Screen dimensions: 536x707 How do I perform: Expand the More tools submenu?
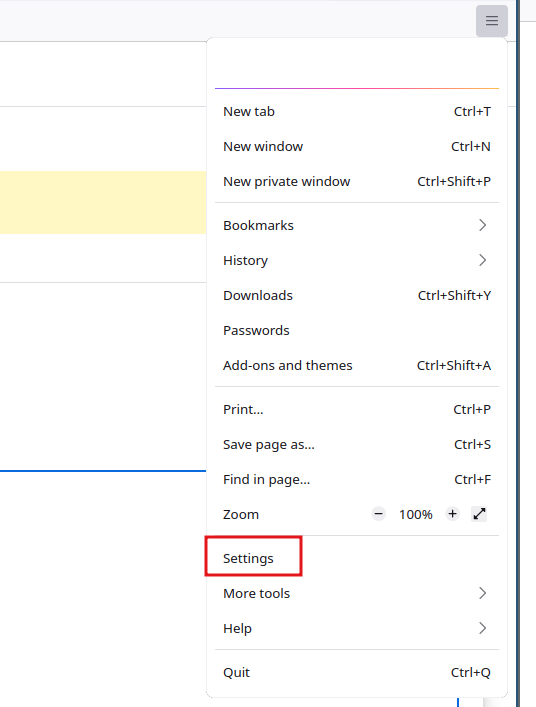point(357,593)
